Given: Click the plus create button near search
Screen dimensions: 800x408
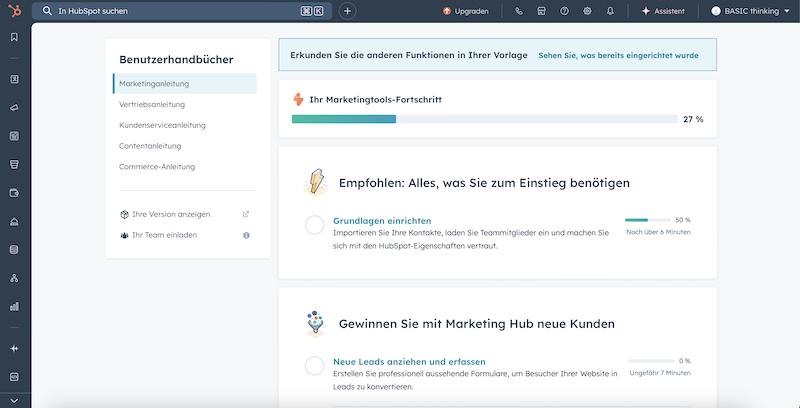Looking at the screenshot, I should [x=347, y=11].
